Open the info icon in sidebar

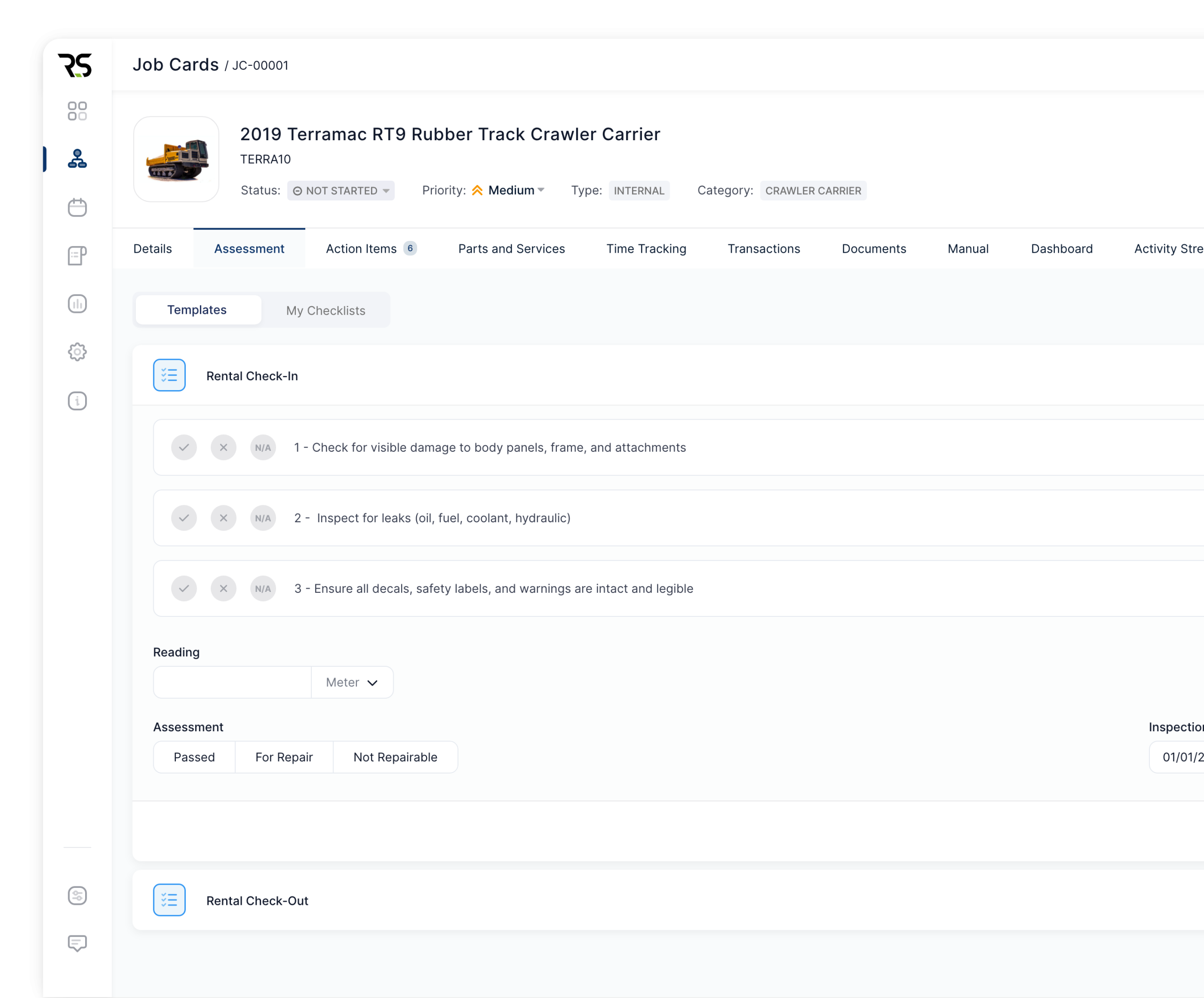pos(78,400)
